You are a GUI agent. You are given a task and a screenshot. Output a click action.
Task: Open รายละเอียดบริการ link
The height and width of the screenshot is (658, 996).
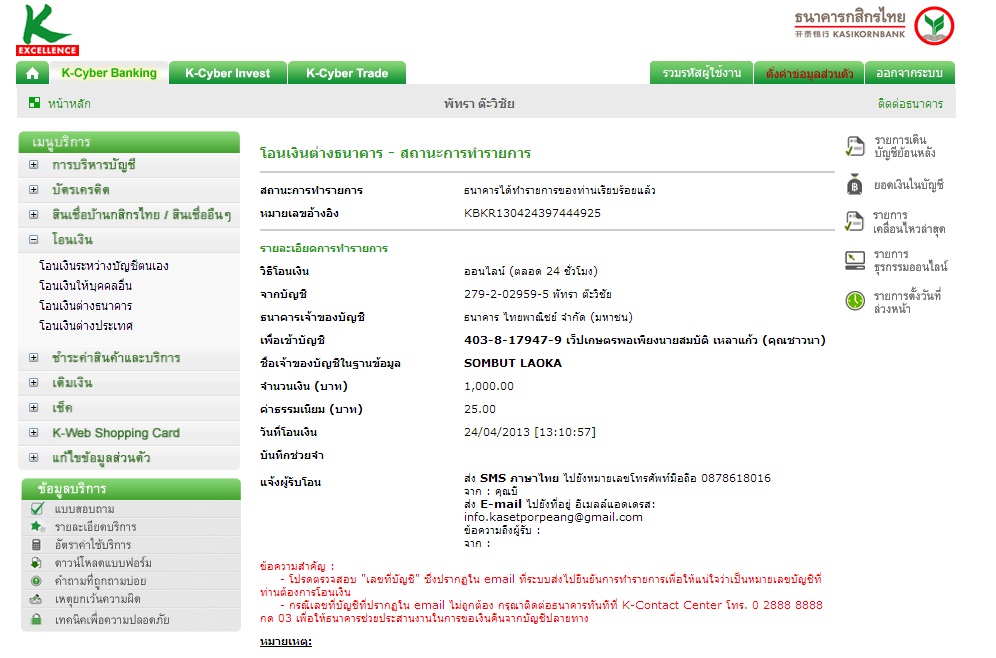point(95,527)
